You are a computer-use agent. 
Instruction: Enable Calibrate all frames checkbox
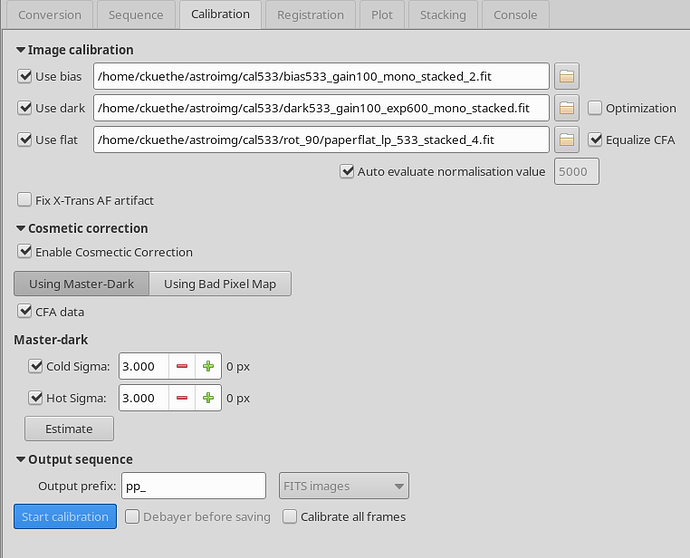click(x=290, y=516)
